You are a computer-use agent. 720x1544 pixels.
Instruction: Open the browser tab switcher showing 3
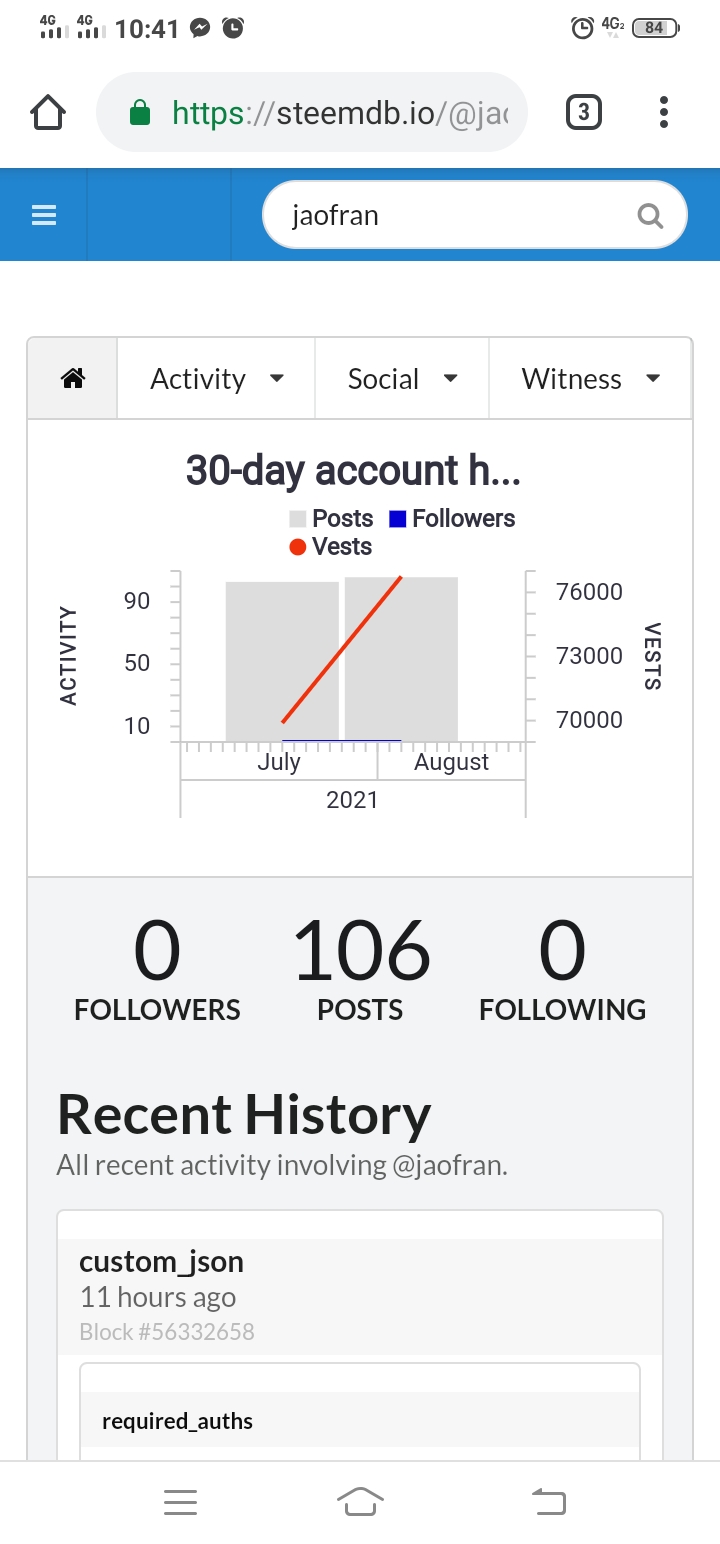point(584,113)
